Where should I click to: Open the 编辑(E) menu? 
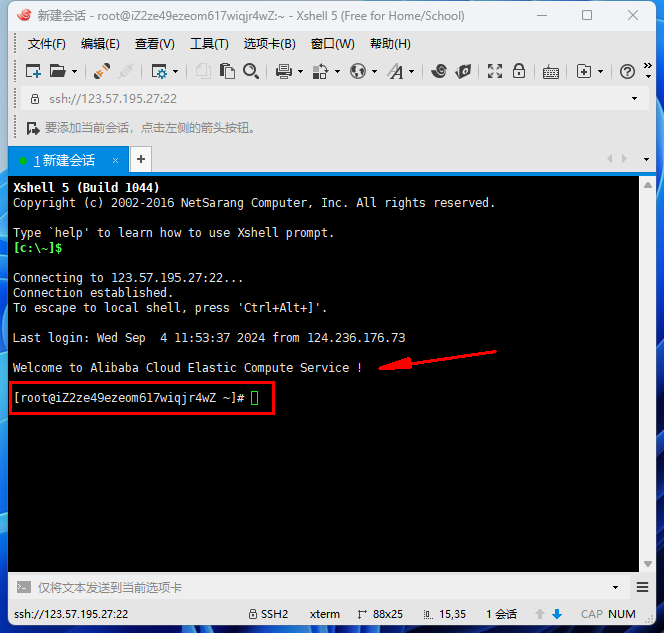click(x=100, y=44)
